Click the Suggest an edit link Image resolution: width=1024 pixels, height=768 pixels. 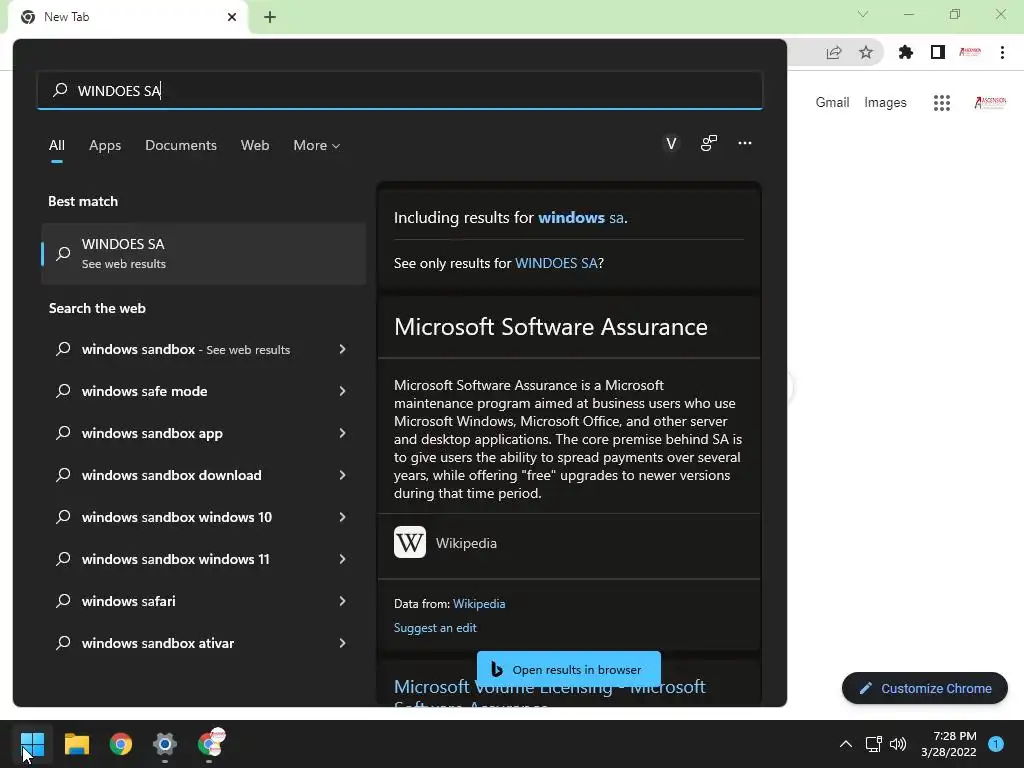click(435, 628)
